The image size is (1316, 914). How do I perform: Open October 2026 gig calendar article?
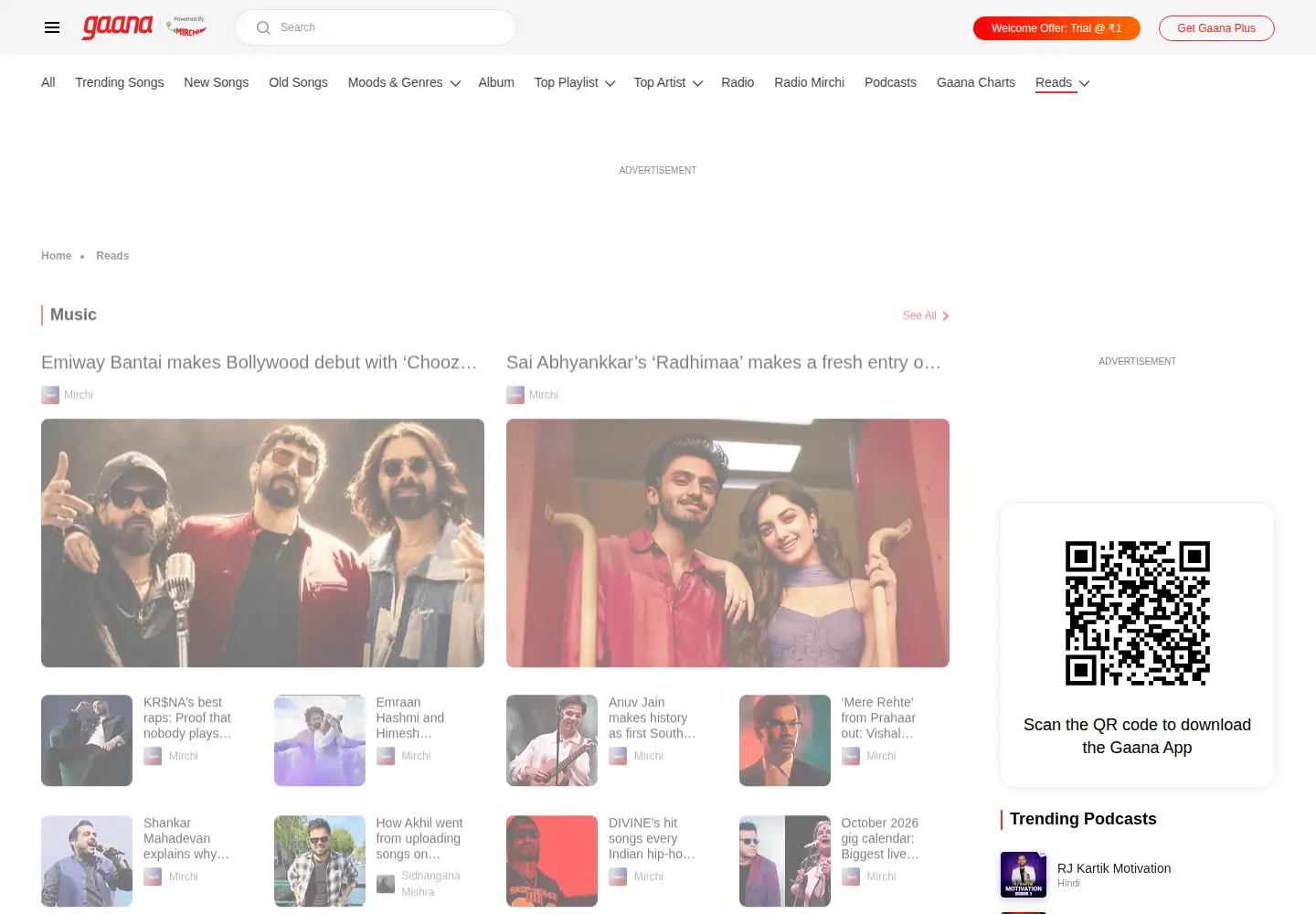click(880, 838)
